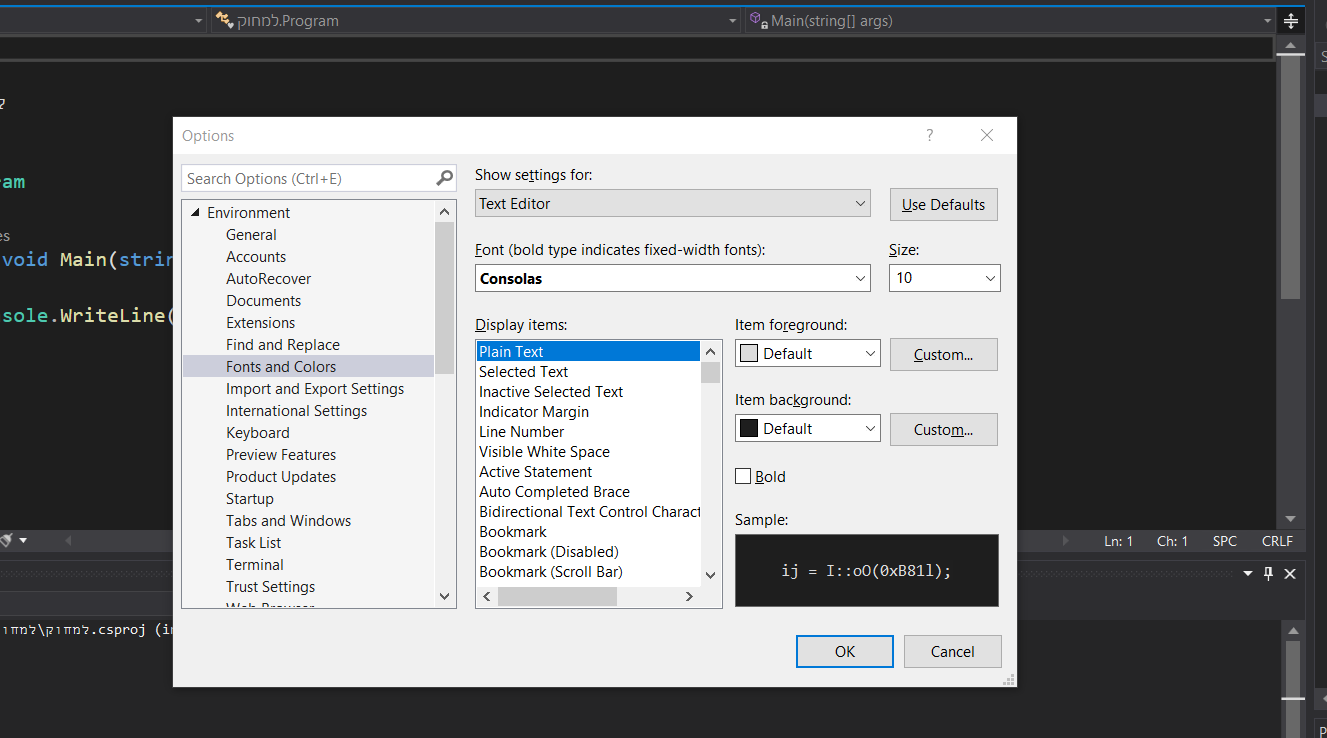This screenshot has height=738, width=1327.
Task: Click the Item foreground color swatch
Action: coord(748,353)
